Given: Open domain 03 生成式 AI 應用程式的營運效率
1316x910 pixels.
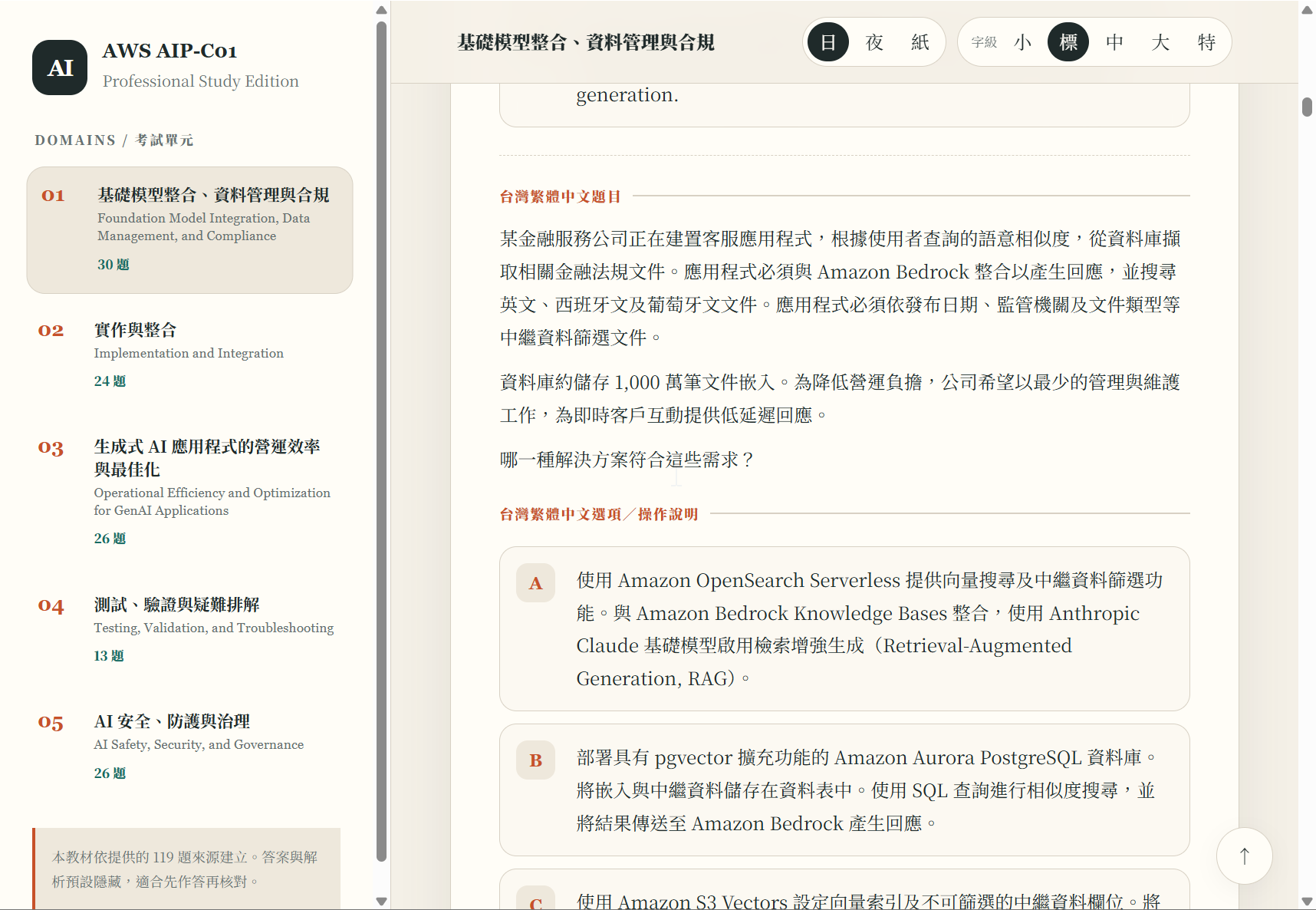Looking at the screenshot, I should tap(189, 492).
